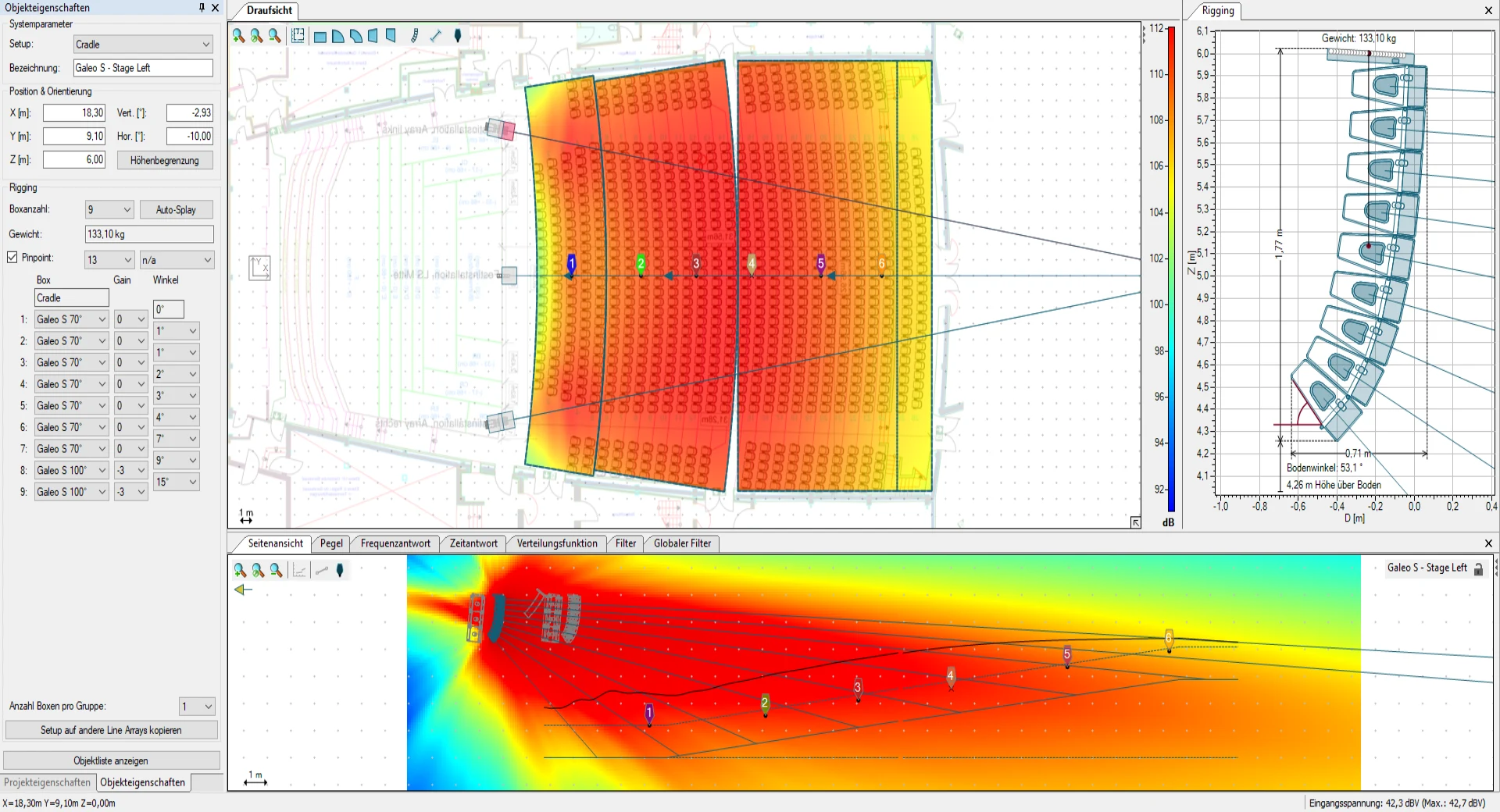Open the Setup dropdown showing Cradle
The image size is (1500, 812).
tap(143, 45)
